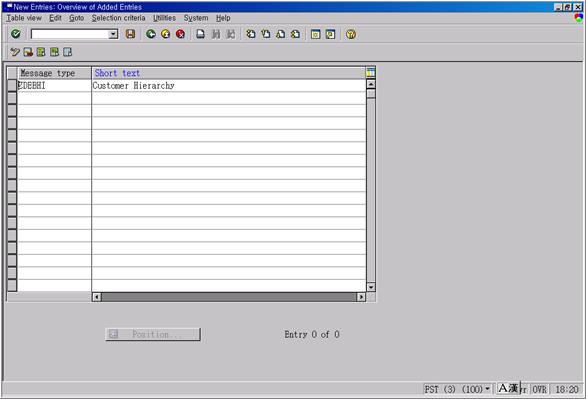Click the table configuration icon beside Short text
Image resolution: width=586 pixels, height=399 pixels.
point(370,72)
